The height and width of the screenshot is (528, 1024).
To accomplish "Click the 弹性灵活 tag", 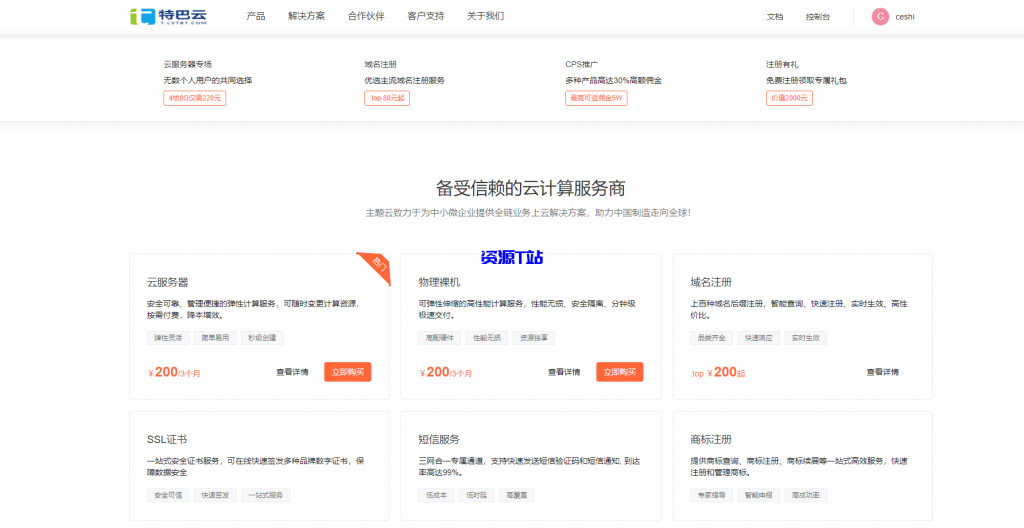I will pyautogui.click(x=168, y=338).
